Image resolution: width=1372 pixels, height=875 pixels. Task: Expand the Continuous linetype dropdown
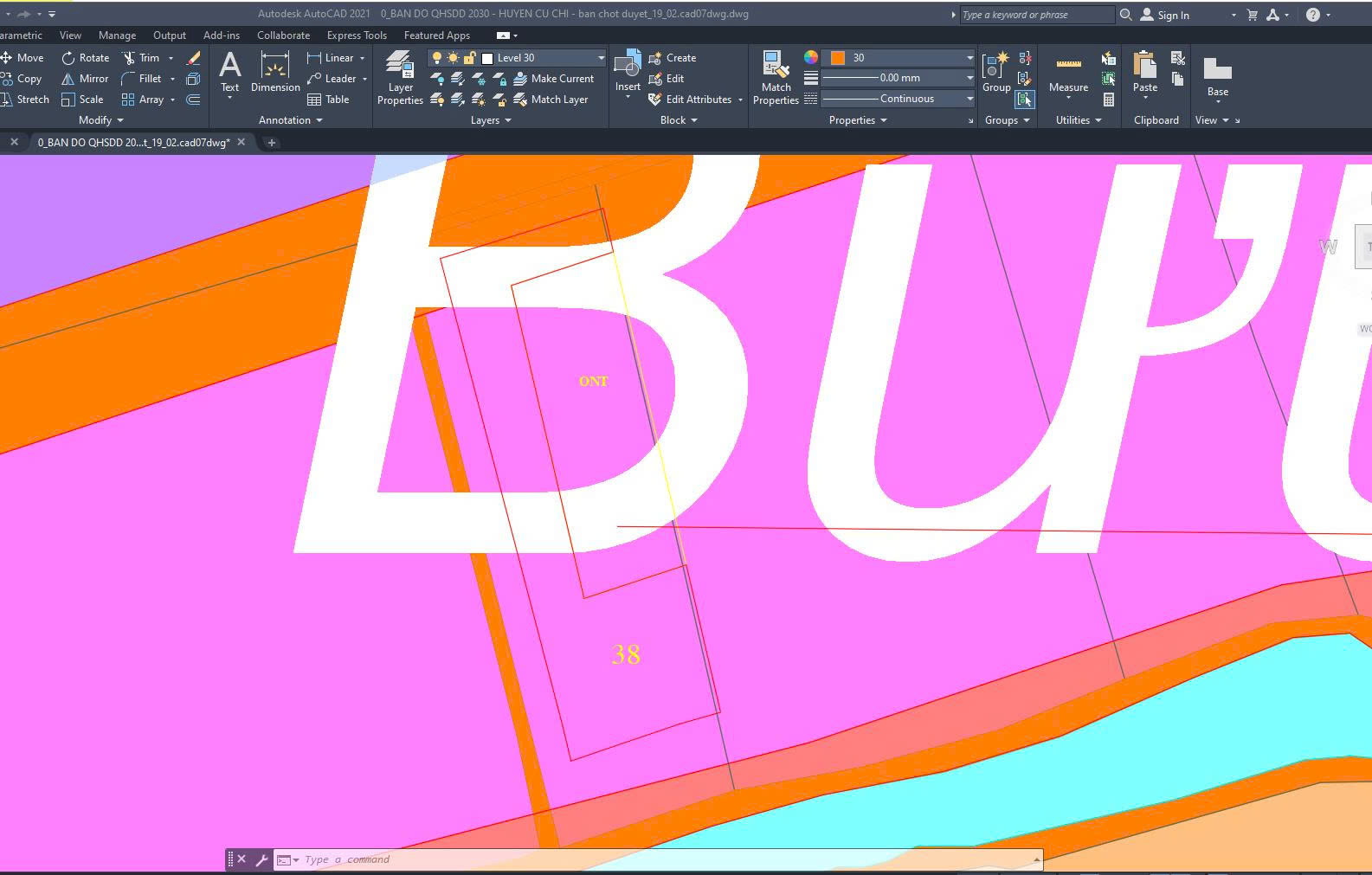pos(969,99)
